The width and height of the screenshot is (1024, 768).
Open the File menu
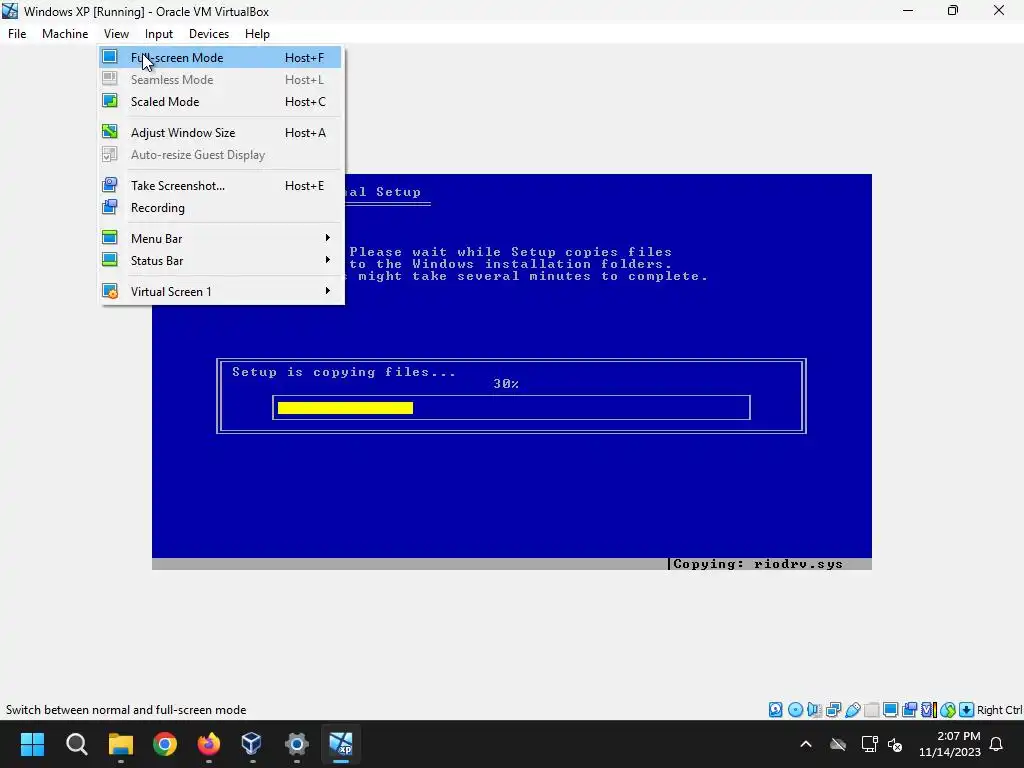17,34
